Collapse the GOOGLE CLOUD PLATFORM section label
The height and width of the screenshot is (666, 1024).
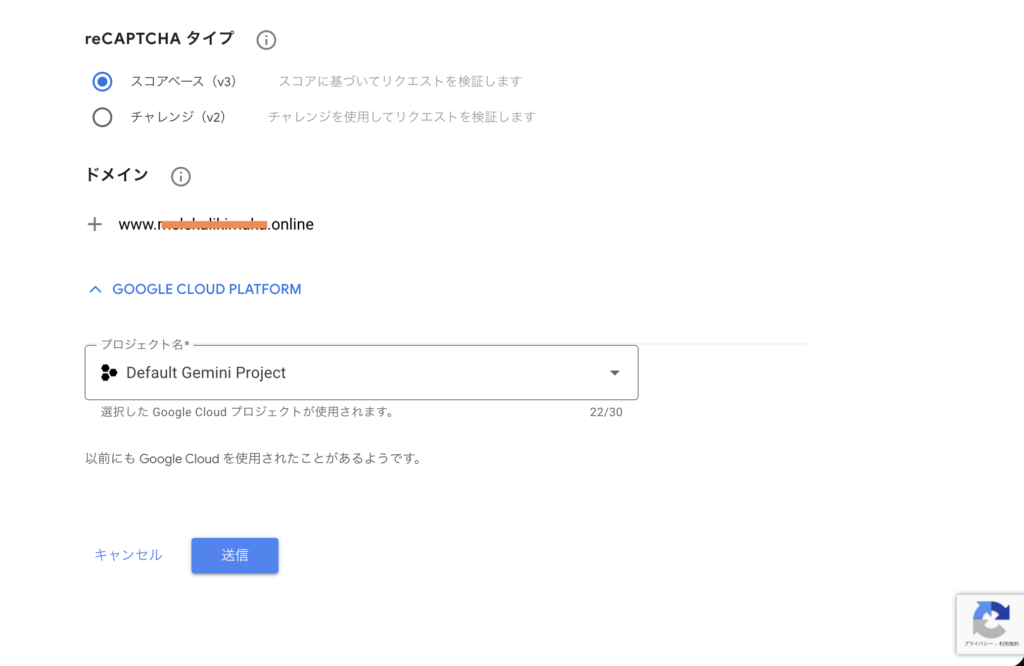pyautogui.click(x=206, y=289)
